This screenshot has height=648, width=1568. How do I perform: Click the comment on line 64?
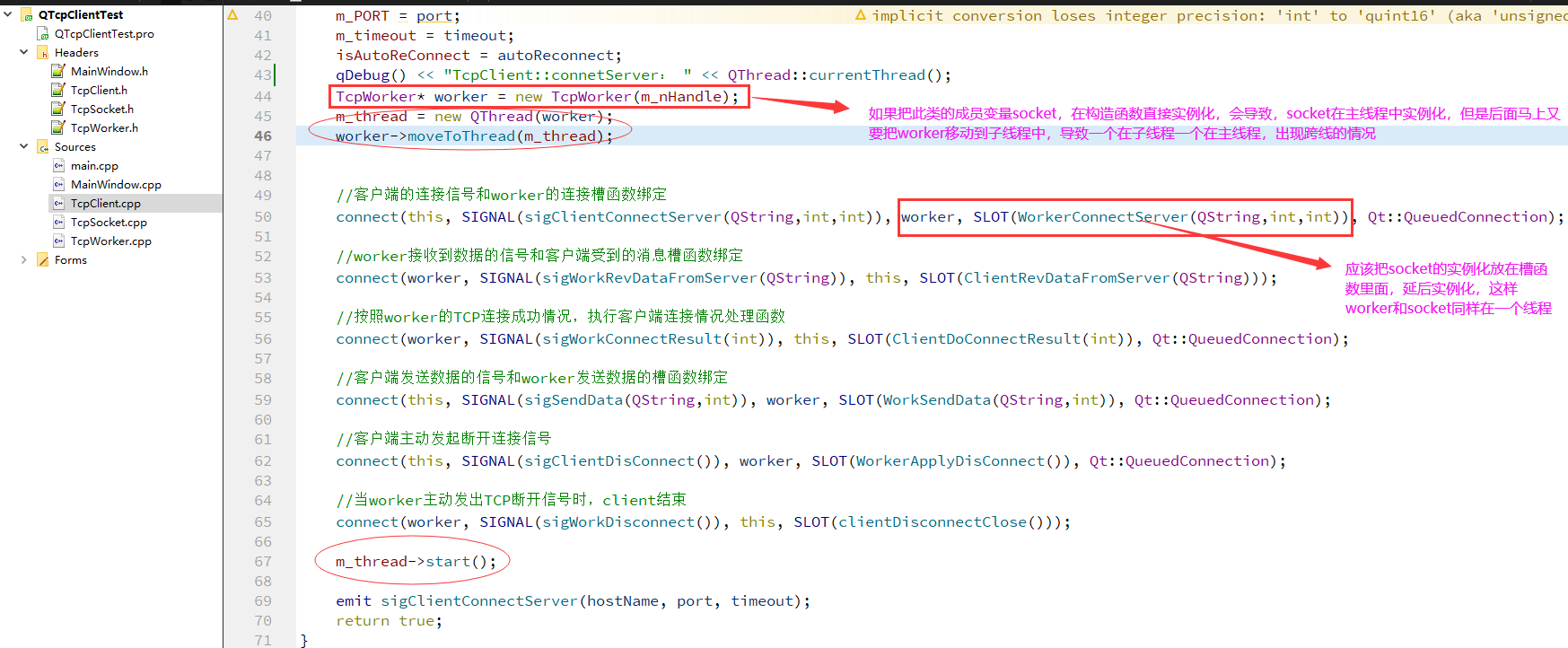(x=512, y=499)
